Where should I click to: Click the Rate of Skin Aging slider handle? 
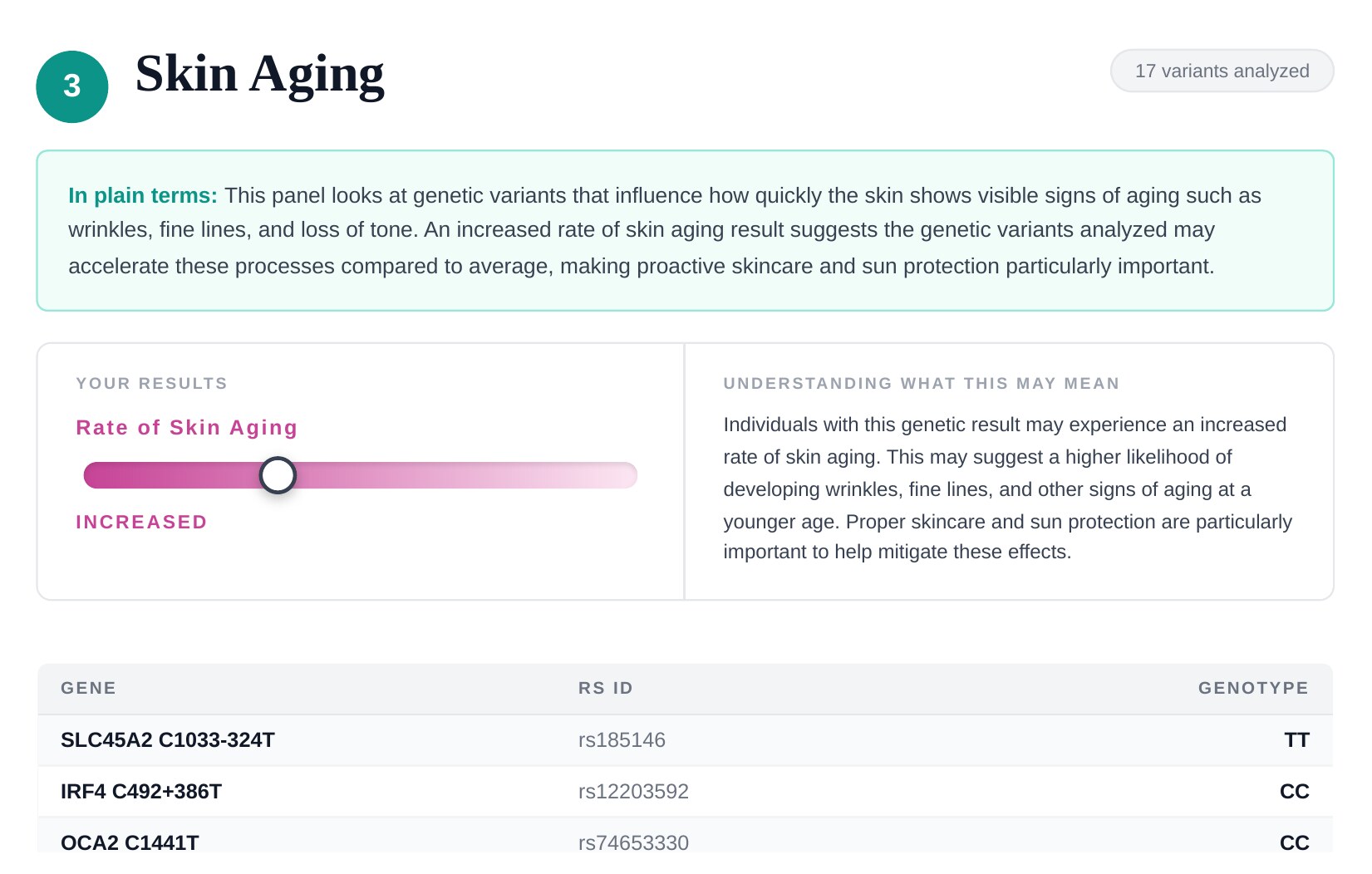click(278, 475)
